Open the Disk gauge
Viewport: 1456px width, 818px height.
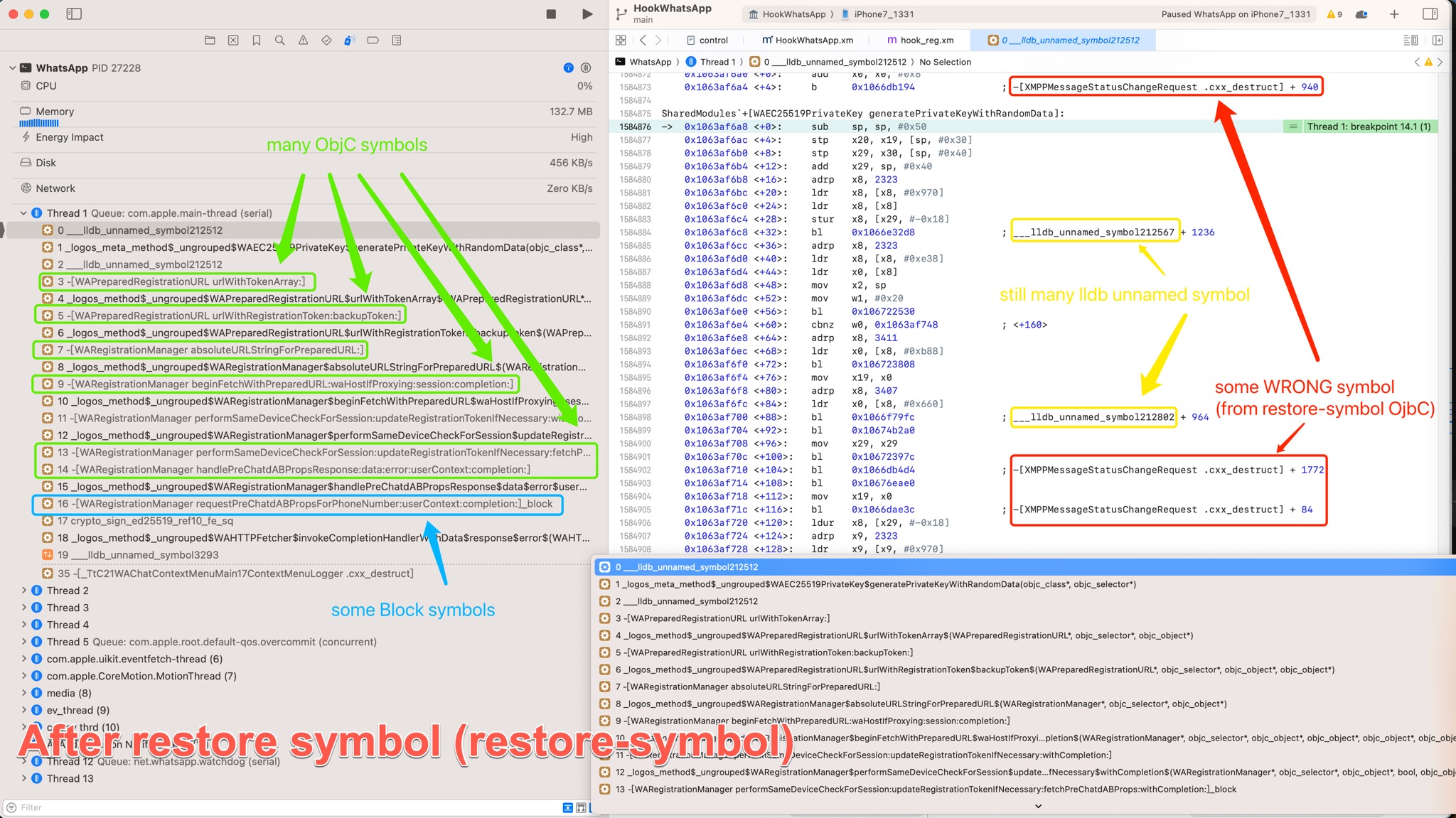tap(306, 163)
